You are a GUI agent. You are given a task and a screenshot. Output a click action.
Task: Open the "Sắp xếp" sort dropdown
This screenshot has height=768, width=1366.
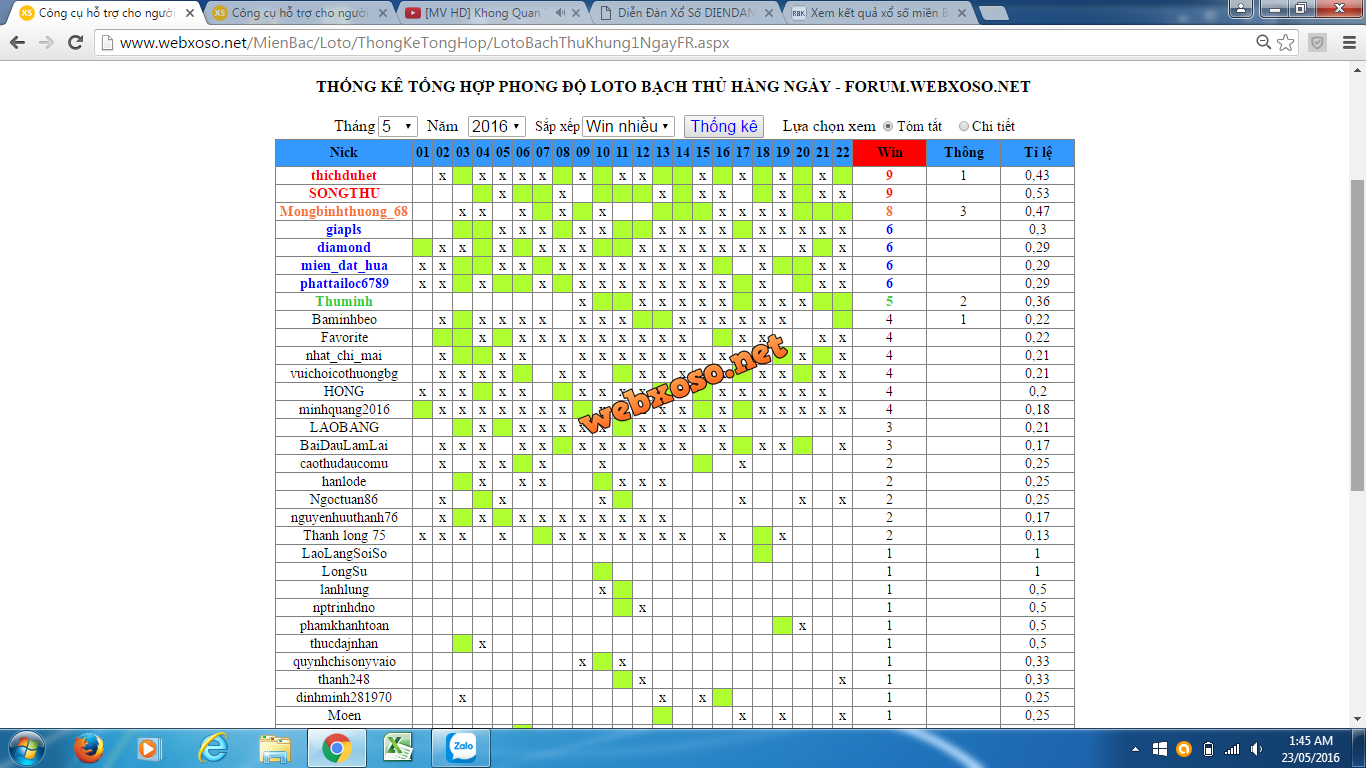[x=628, y=126]
